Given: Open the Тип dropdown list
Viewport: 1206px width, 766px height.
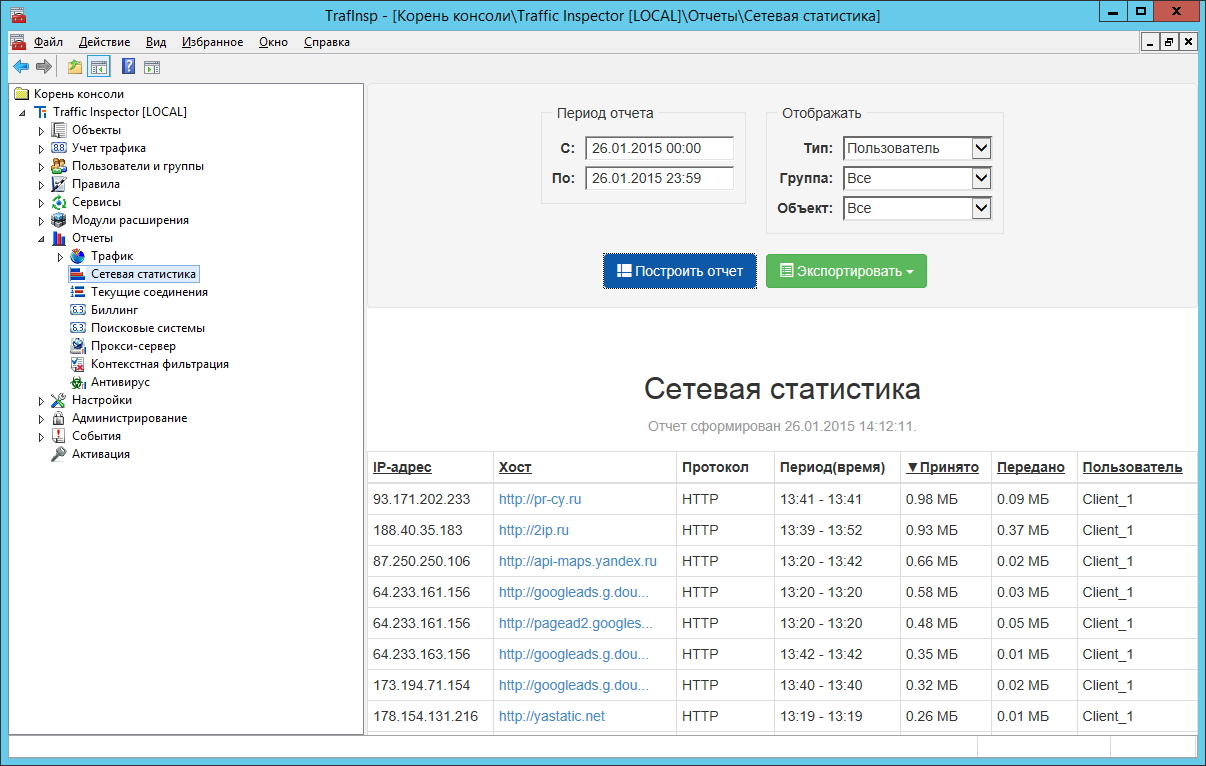Looking at the screenshot, I should point(981,148).
